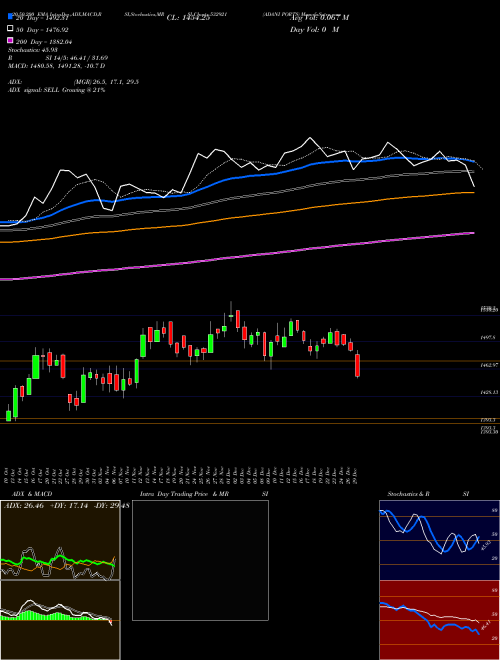
Task: Click the 'Avg Vol' label
Action: (319, 18)
